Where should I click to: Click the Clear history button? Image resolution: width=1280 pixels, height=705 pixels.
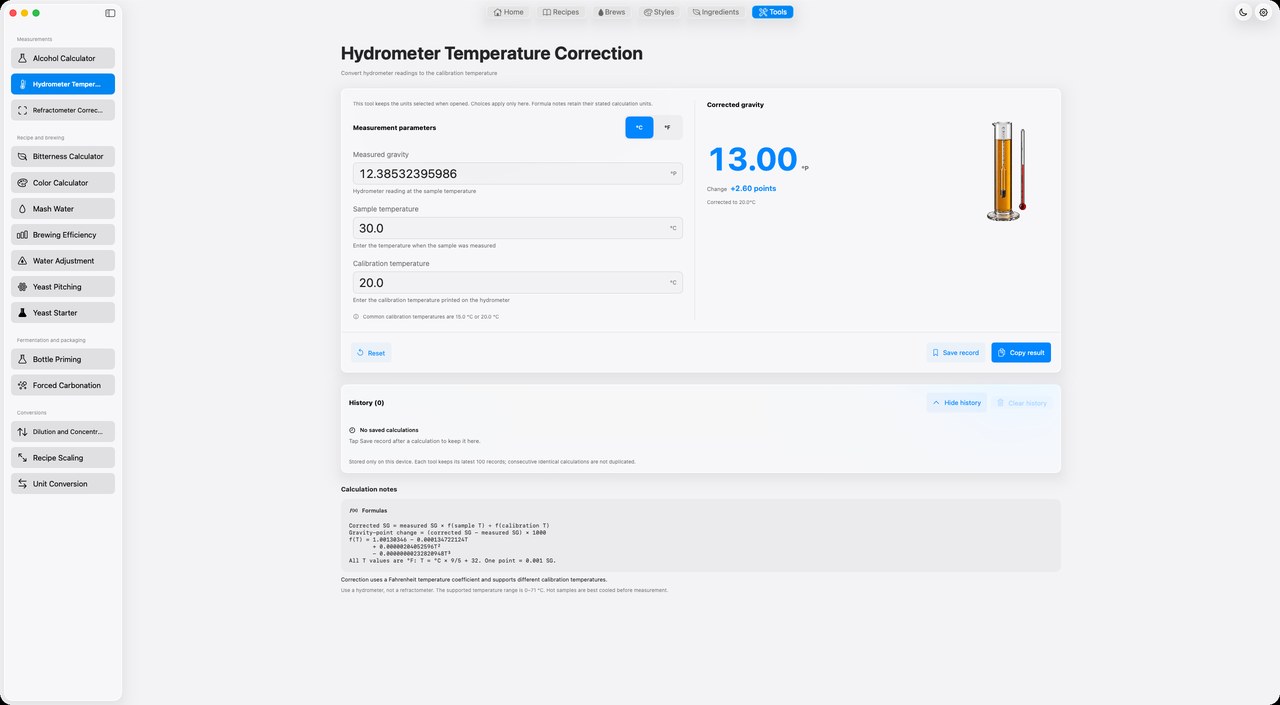tap(1022, 402)
